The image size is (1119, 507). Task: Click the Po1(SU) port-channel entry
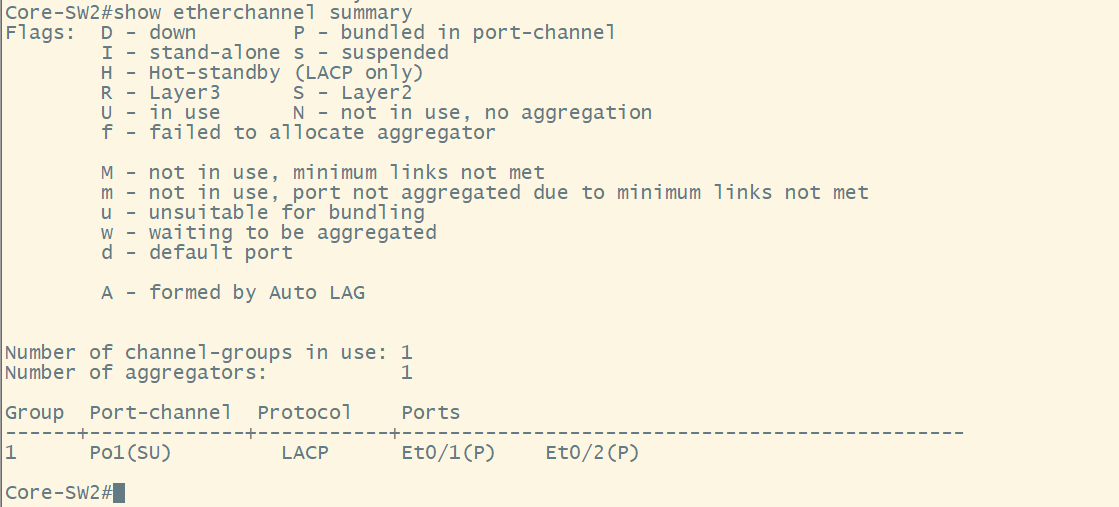click(x=131, y=453)
